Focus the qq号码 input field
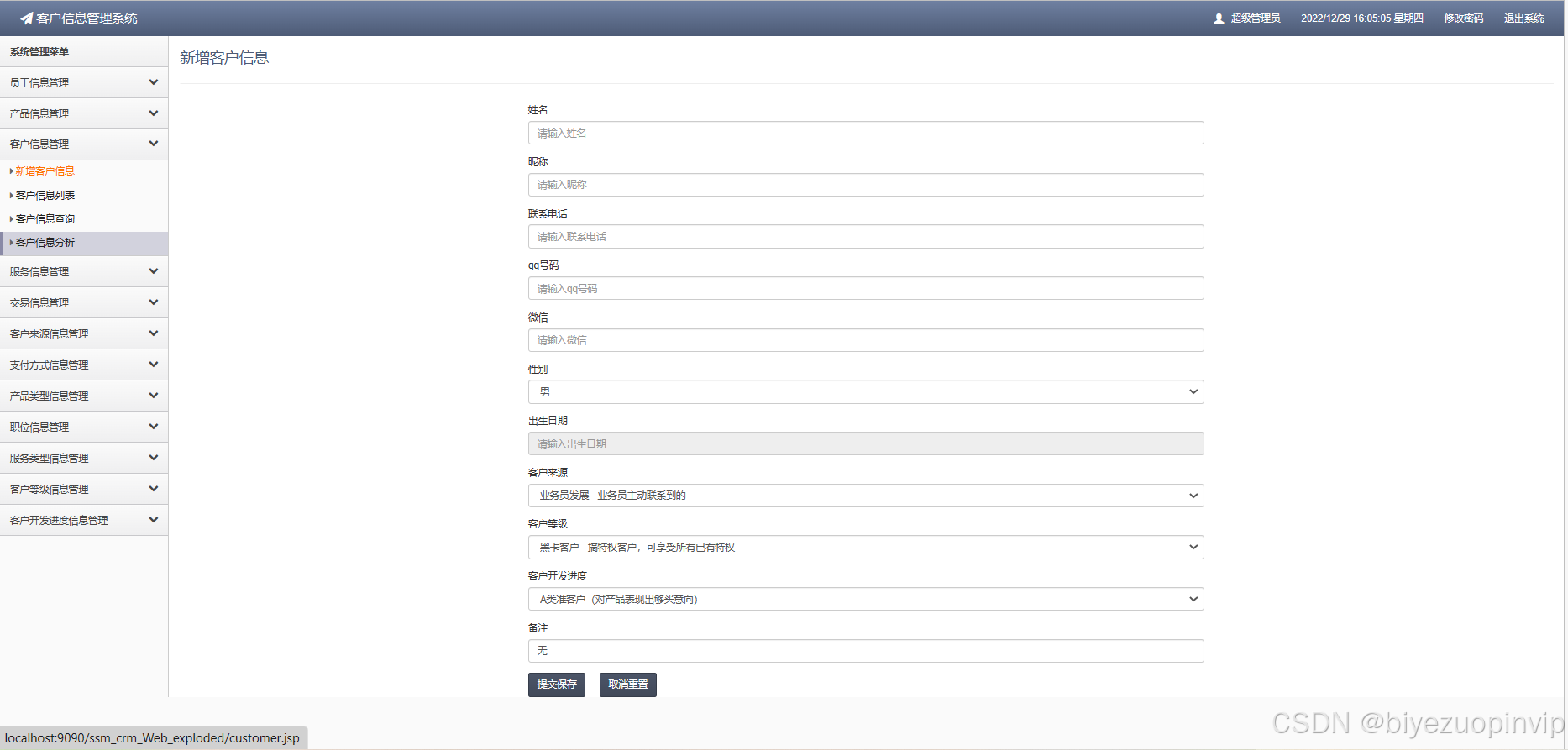1568x750 pixels. coord(866,288)
